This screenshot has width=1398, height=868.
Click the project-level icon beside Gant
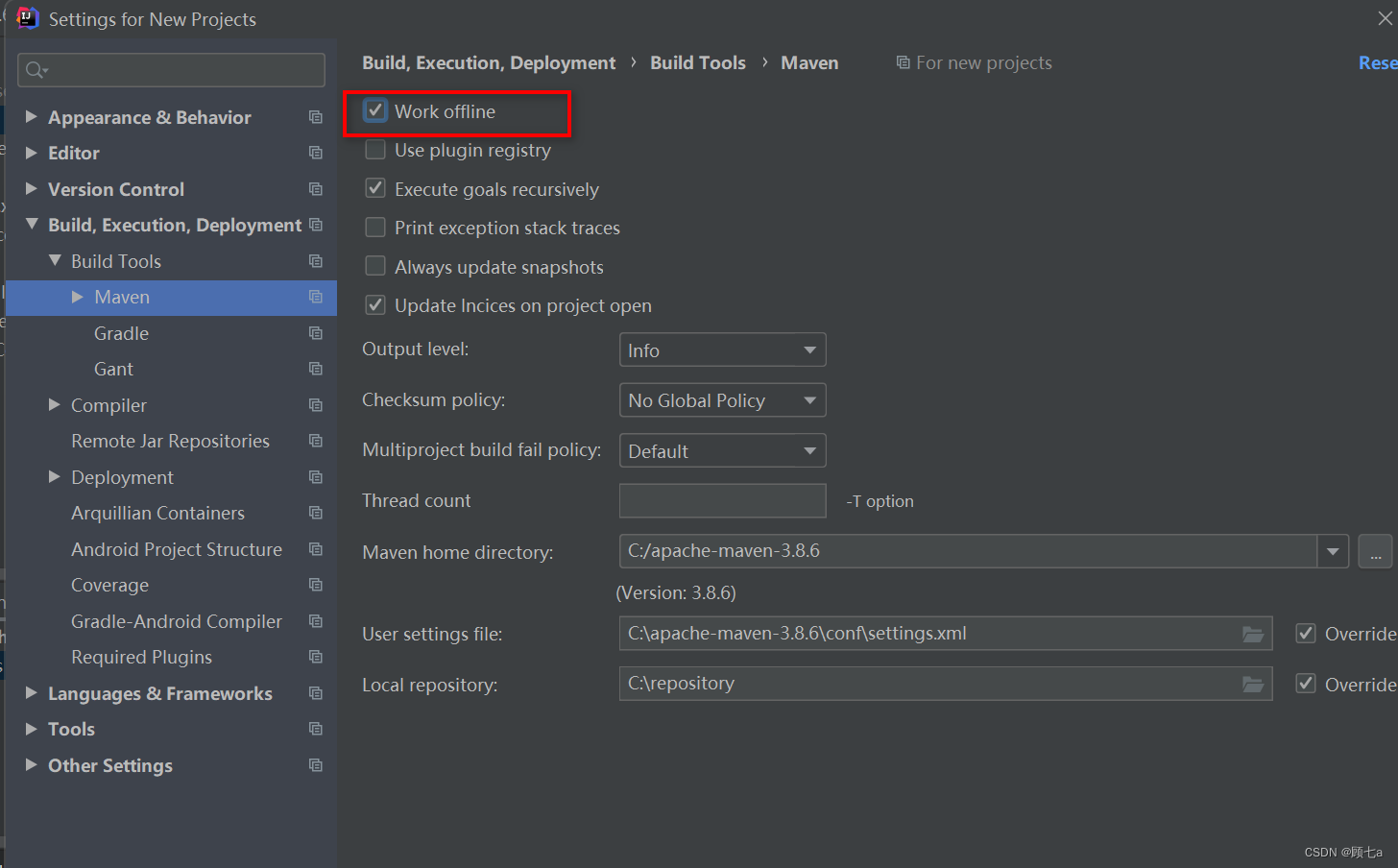315,369
